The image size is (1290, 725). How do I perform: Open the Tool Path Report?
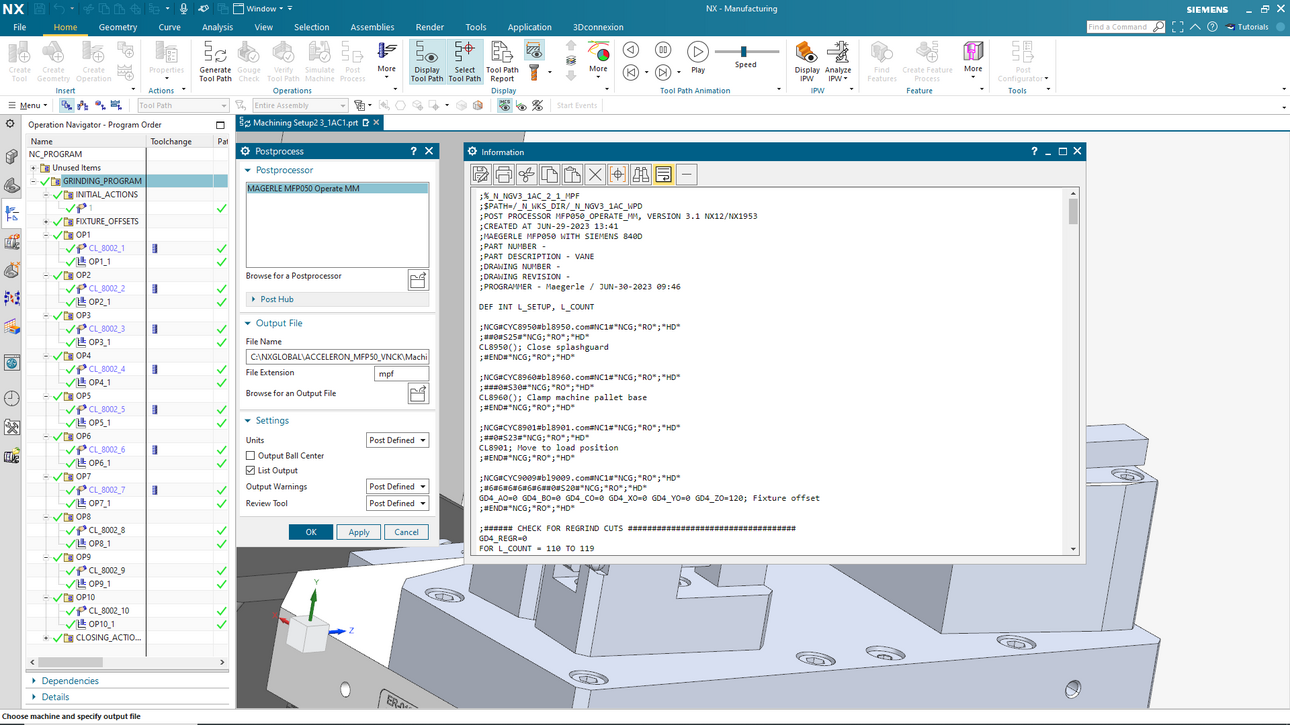[502, 60]
